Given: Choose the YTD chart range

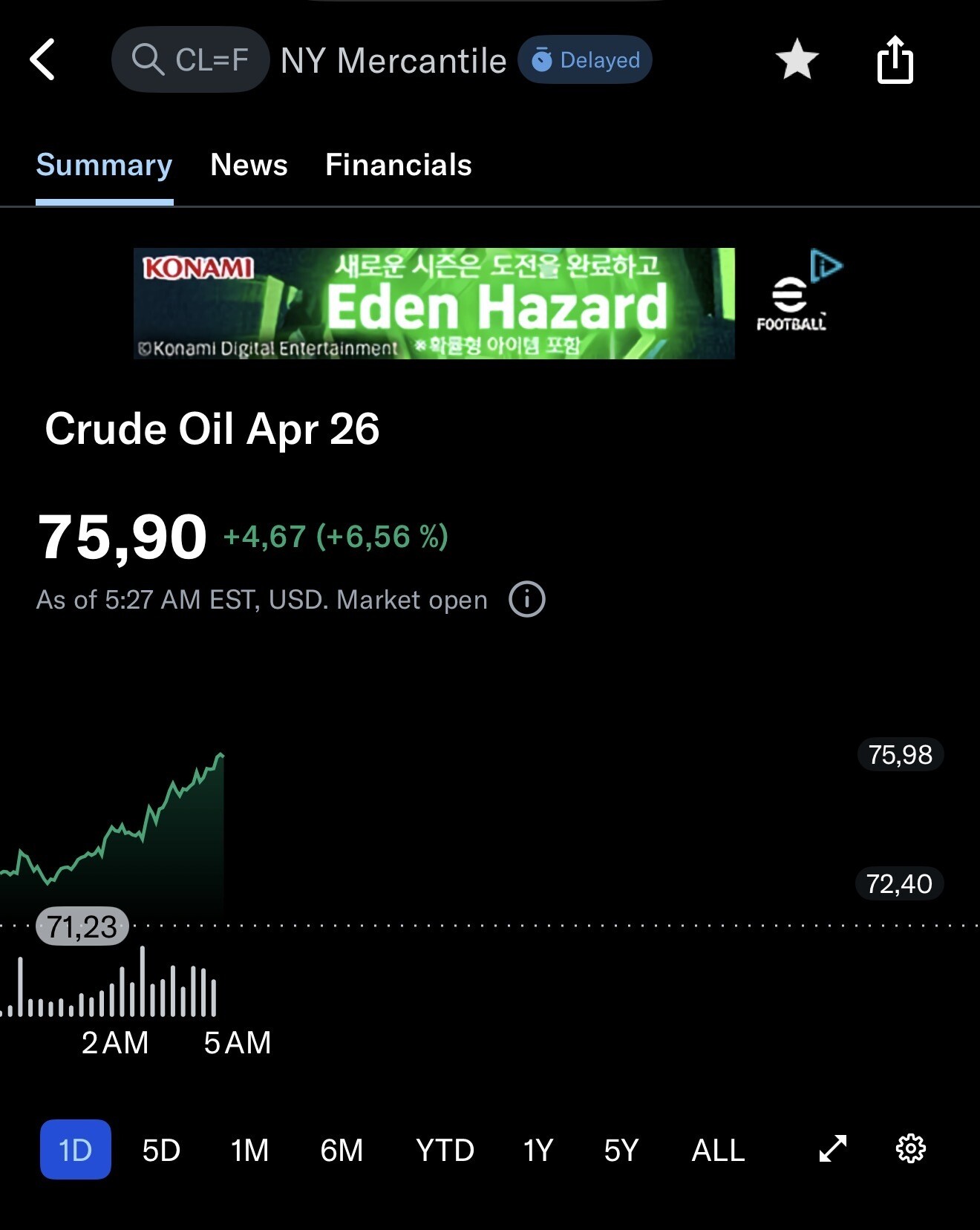Looking at the screenshot, I should coord(445,1150).
